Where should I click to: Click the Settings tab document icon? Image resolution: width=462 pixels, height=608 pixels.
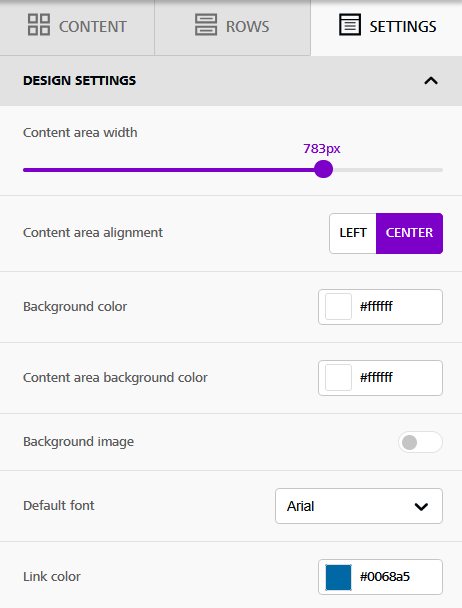click(x=350, y=25)
